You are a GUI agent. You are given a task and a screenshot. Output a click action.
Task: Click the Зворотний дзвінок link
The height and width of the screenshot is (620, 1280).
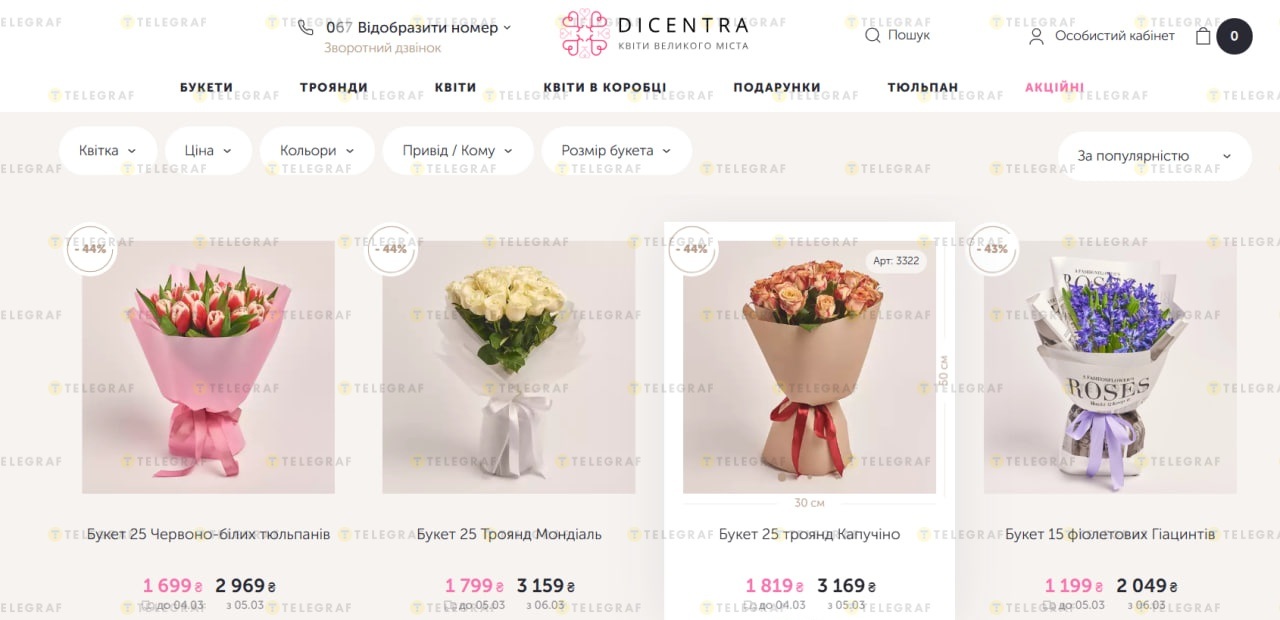click(x=382, y=48)
